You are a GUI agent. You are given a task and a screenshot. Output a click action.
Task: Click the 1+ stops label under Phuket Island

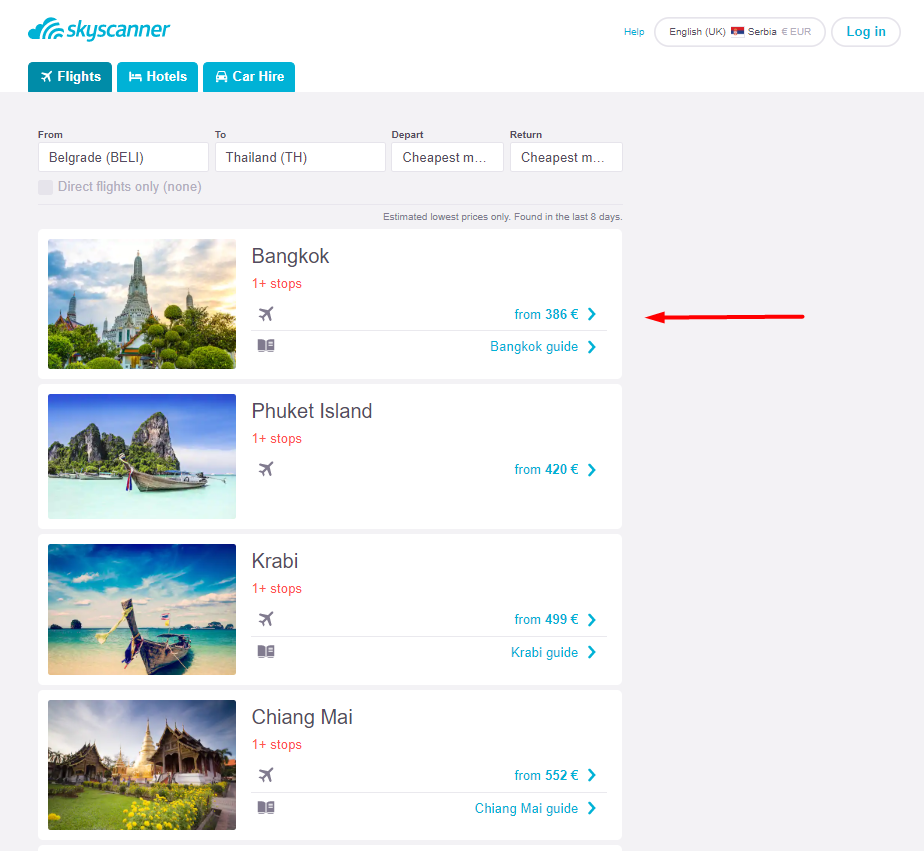click(x=276, y=439)
